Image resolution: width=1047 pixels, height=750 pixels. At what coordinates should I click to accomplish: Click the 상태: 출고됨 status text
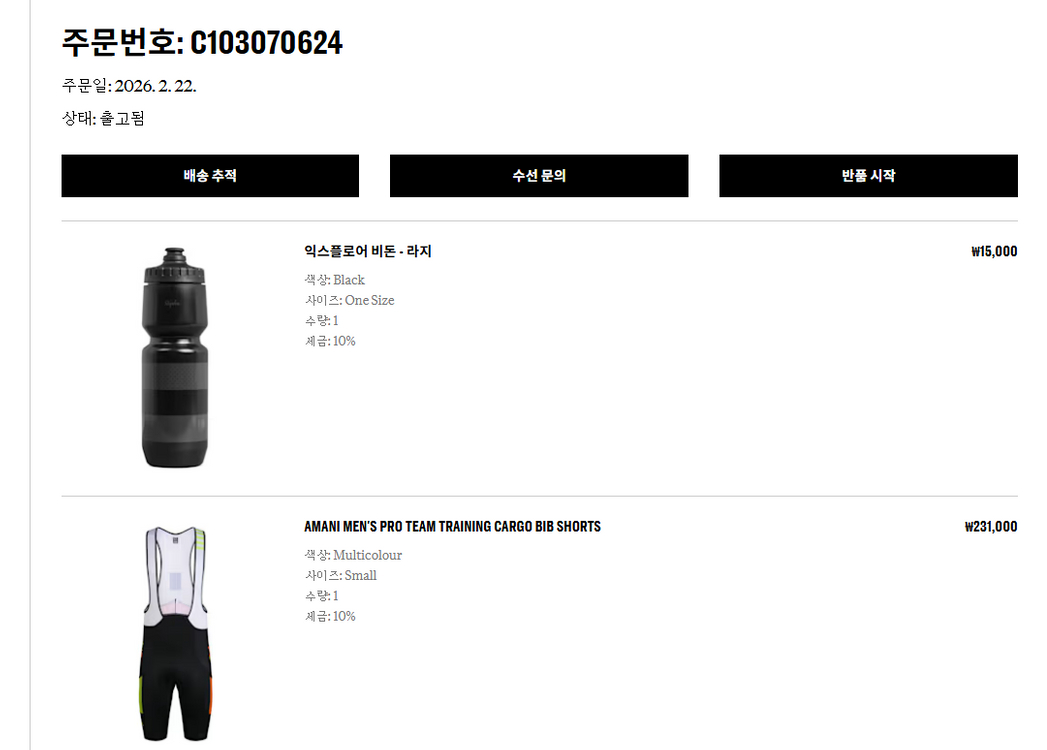(x=103, y=118)
